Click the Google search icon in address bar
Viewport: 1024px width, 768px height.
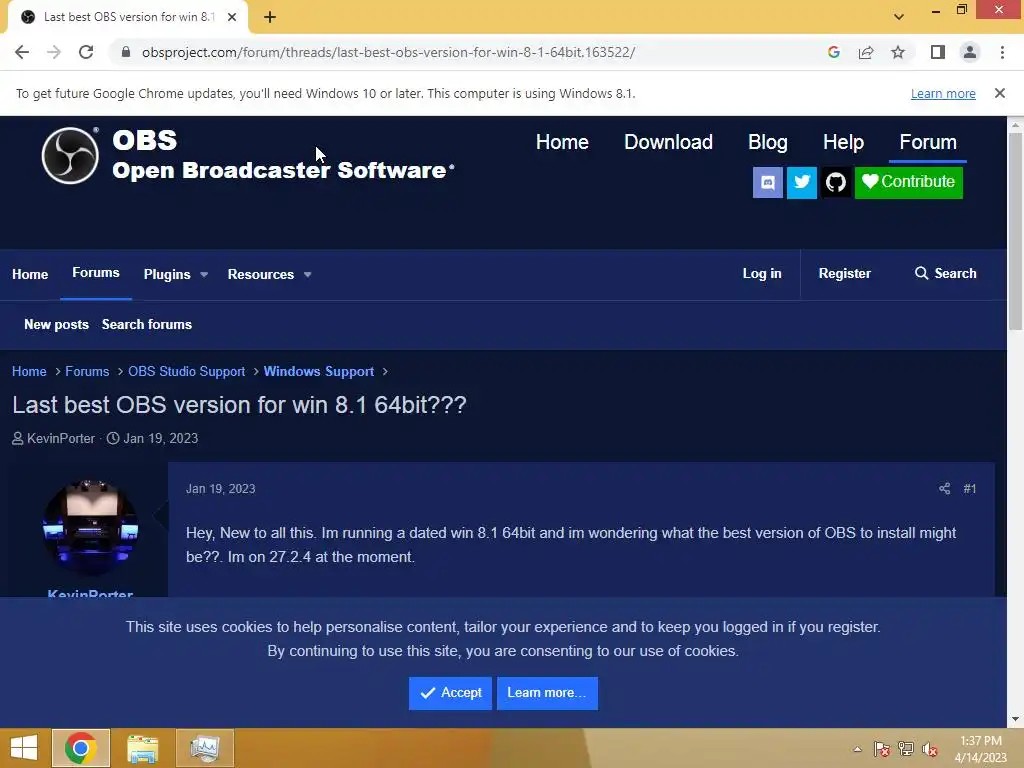[x=833, y=52]
